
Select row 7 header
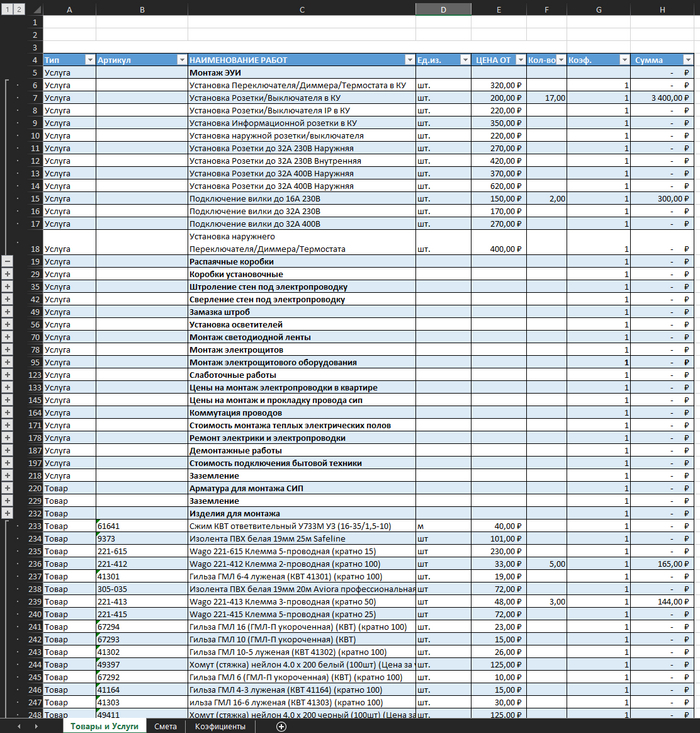pyautogui.click(x=35, y=98)
